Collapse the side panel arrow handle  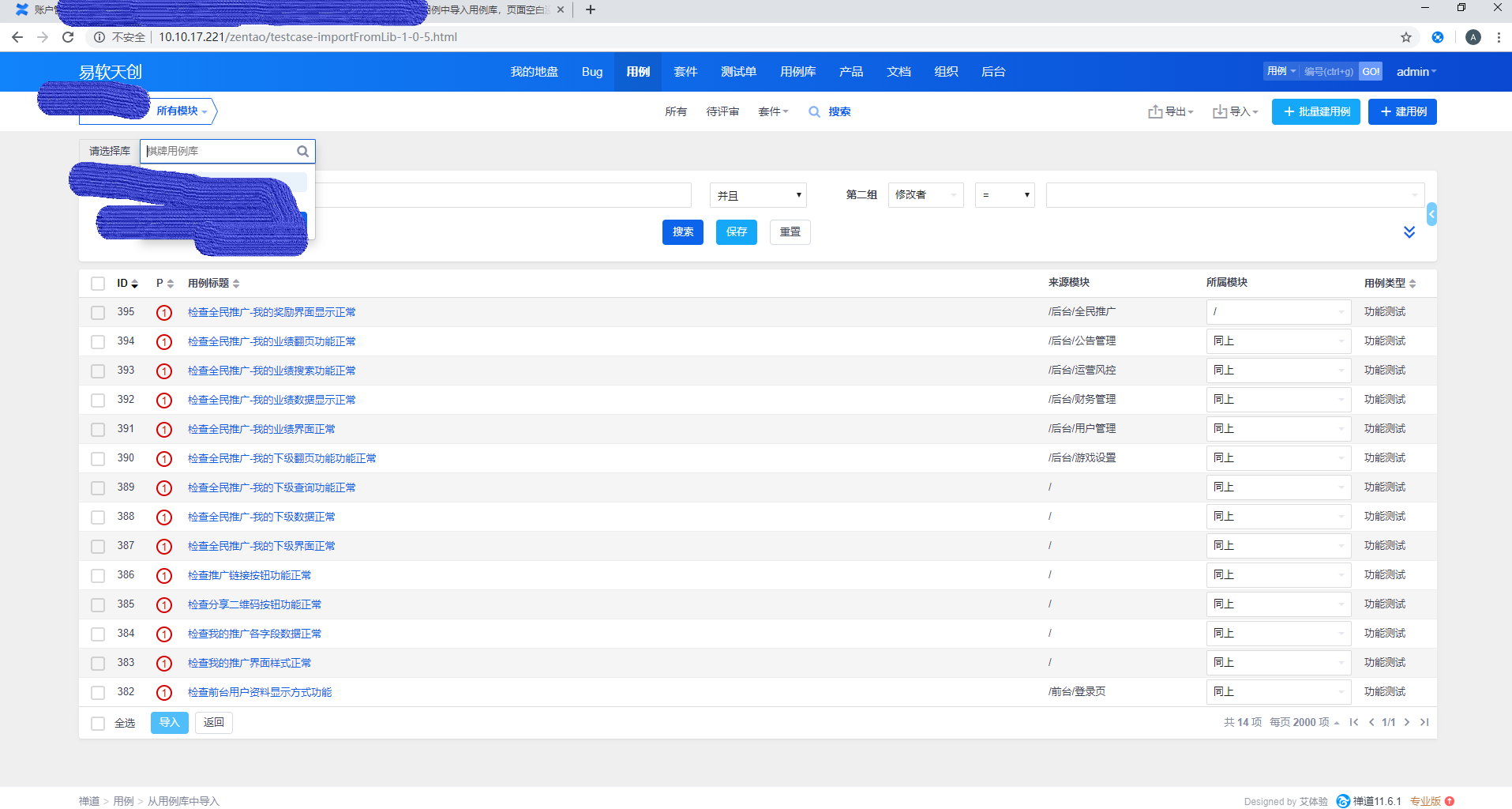1431,214
